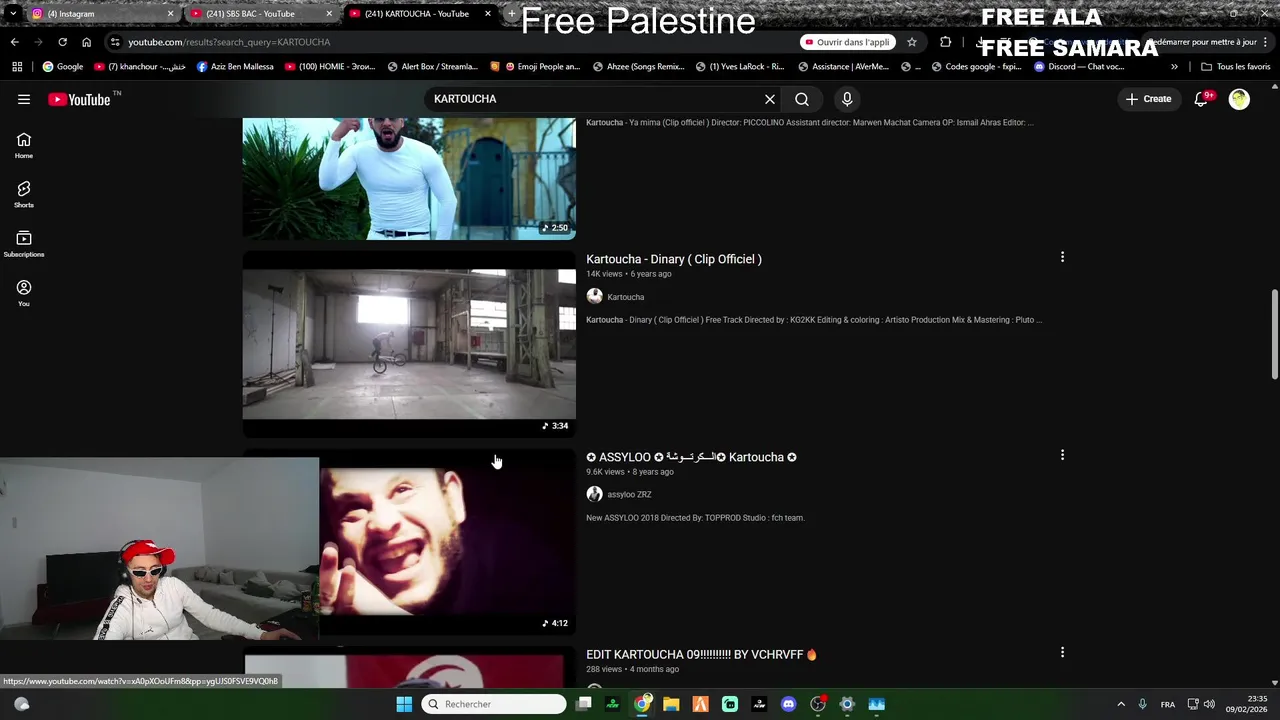Open the Aziz Ben Mallessa bookmark
This screenshot has width=1280, height=720.
(x=235, y=67)
